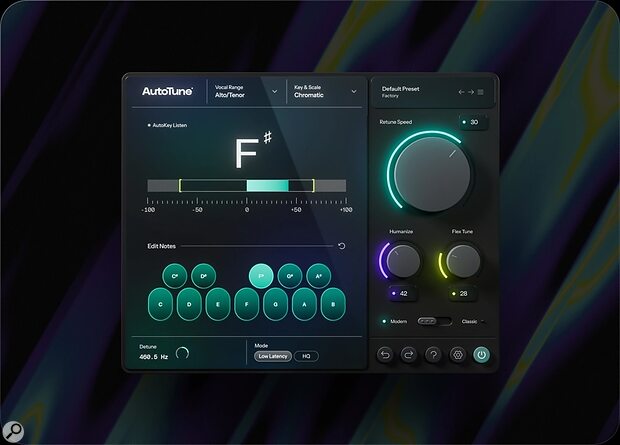
Task: Toggle the C# note key
Action: point(174,276)
